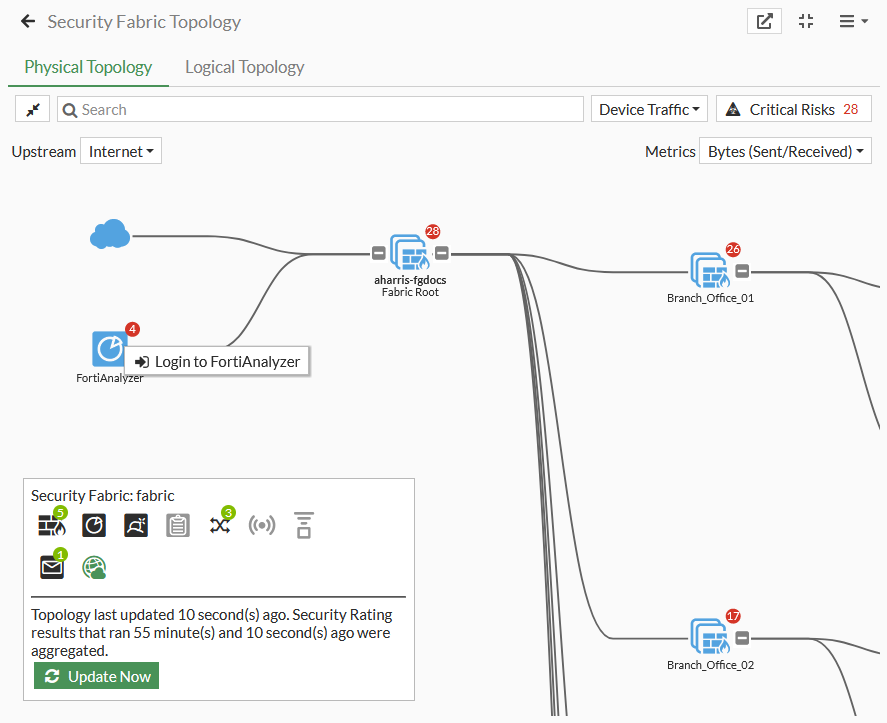Select the aharris-fgdocs Fabric Root firewall
The width and height of the screenshot is (887, 723).
410,252
